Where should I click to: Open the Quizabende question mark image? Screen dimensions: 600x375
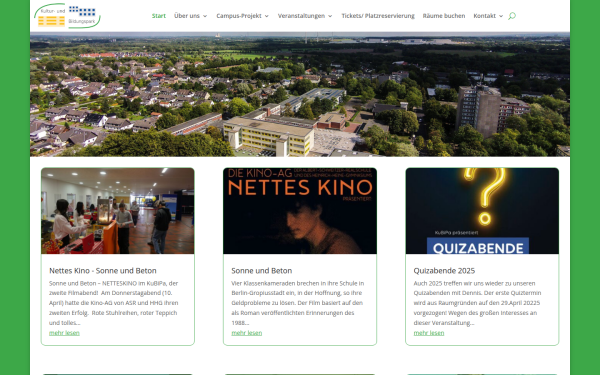pos(482,211)
